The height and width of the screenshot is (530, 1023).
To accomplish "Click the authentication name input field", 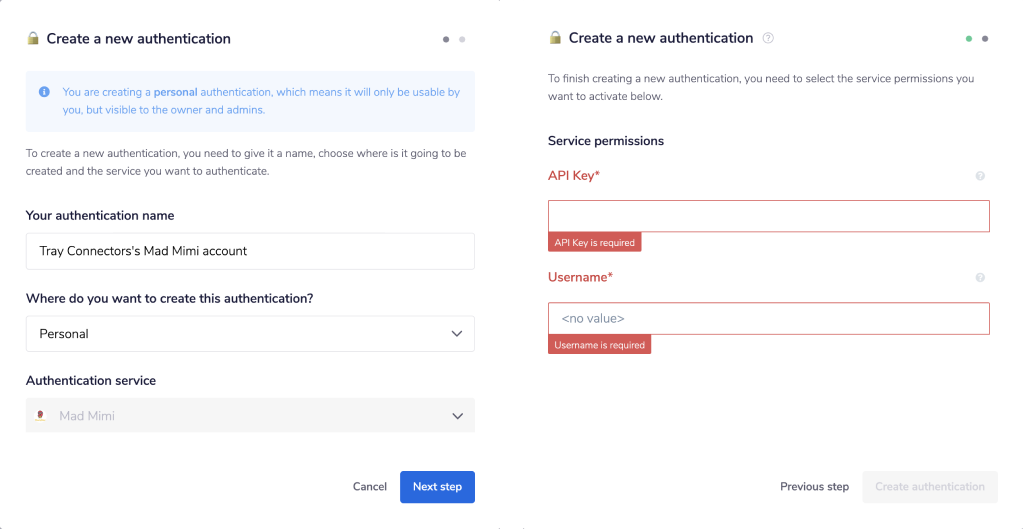I will (x=250, y=251).
